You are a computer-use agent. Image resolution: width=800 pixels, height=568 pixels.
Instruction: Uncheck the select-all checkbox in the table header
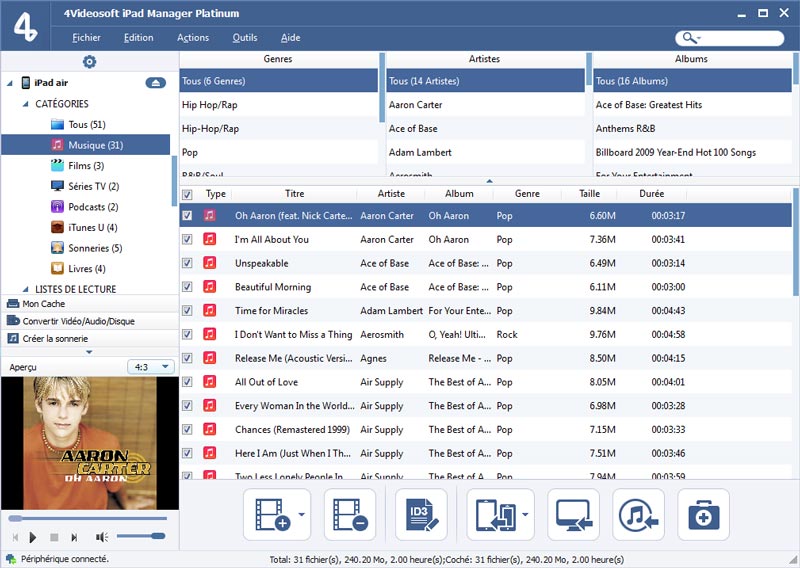[187, 195]
